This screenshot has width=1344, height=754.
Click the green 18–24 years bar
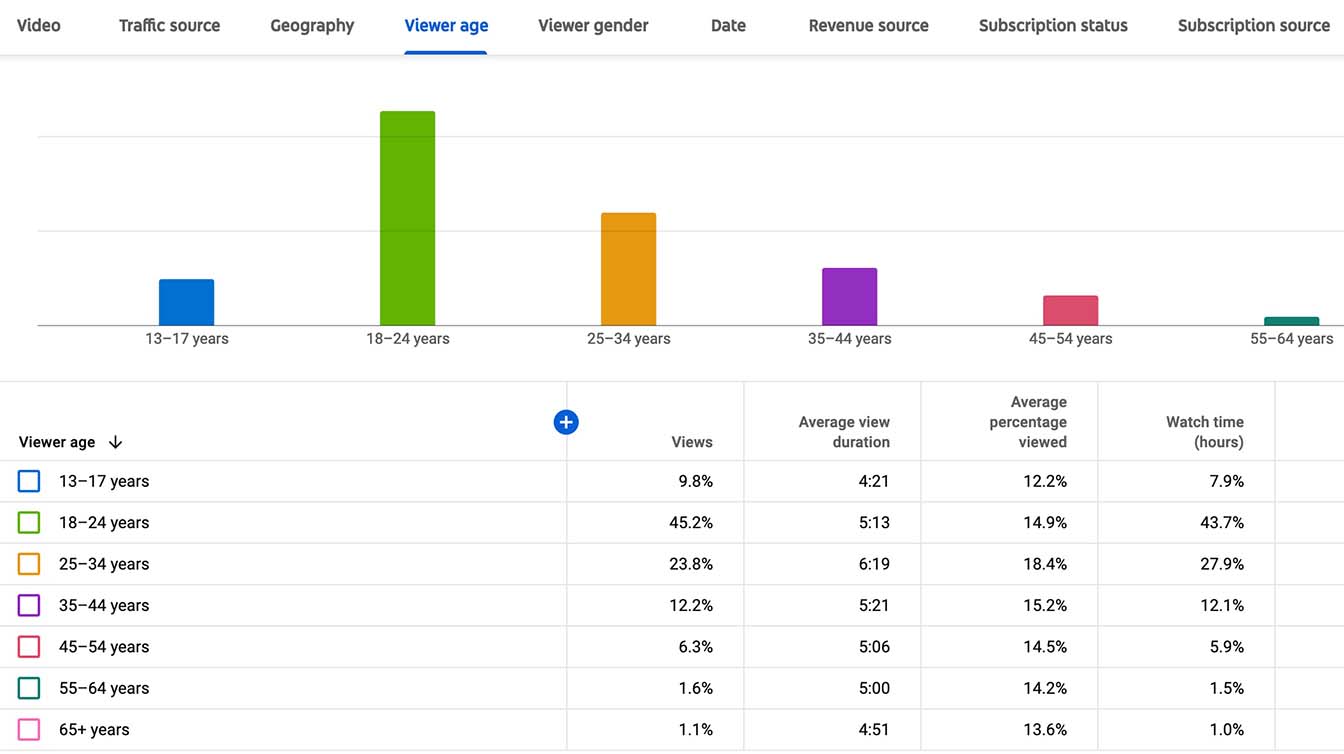(408, 218)
